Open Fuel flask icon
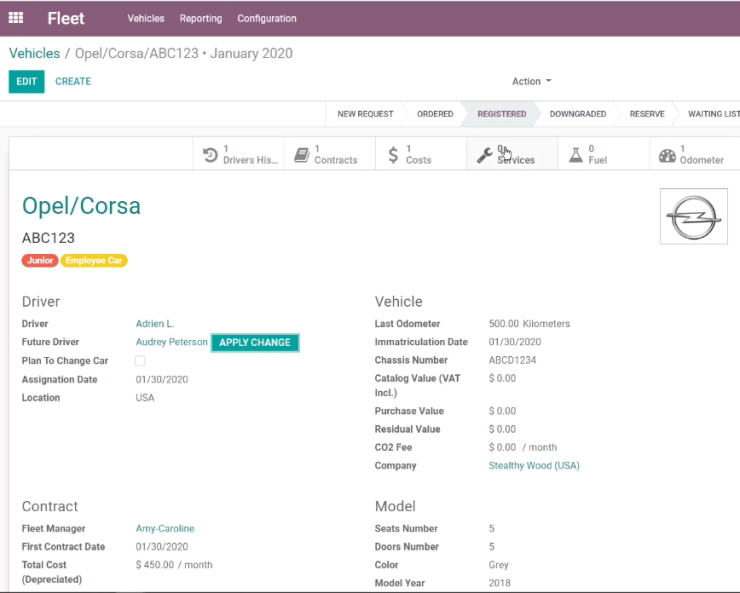The height and width of the screenshot is (593, 740). (576, 155)
